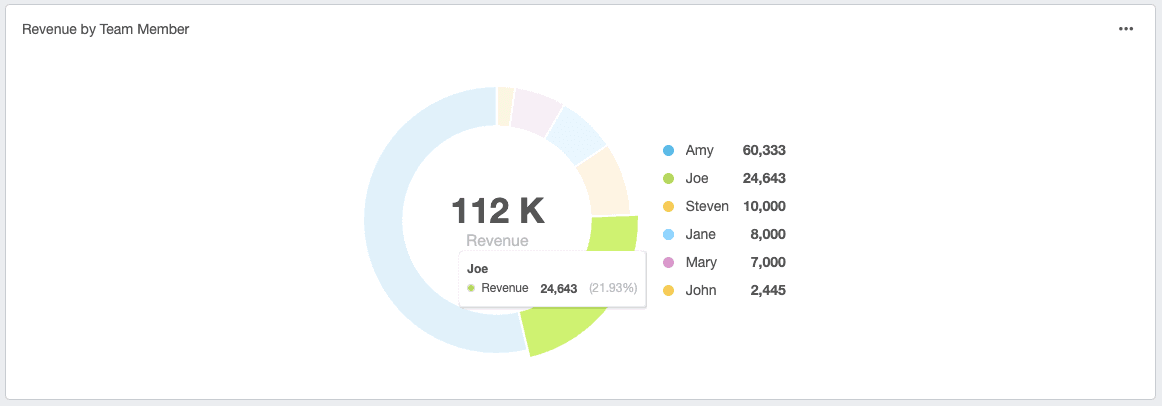
Task: Click the legend dot beside John
Action: click(x=668, y=291)
